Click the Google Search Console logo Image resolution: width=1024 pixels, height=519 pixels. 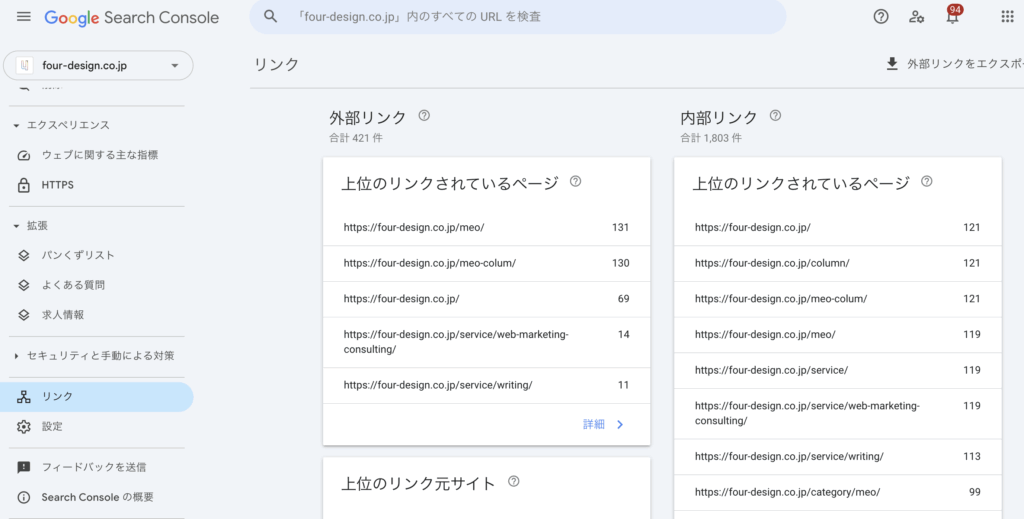[131, 18]
